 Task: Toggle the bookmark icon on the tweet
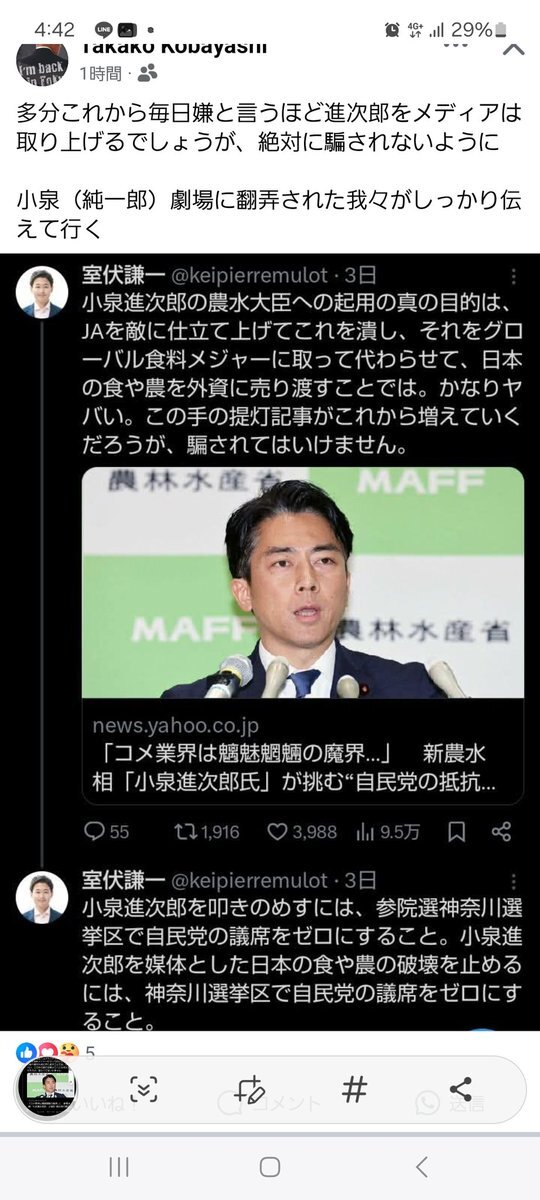coord(456,831)
